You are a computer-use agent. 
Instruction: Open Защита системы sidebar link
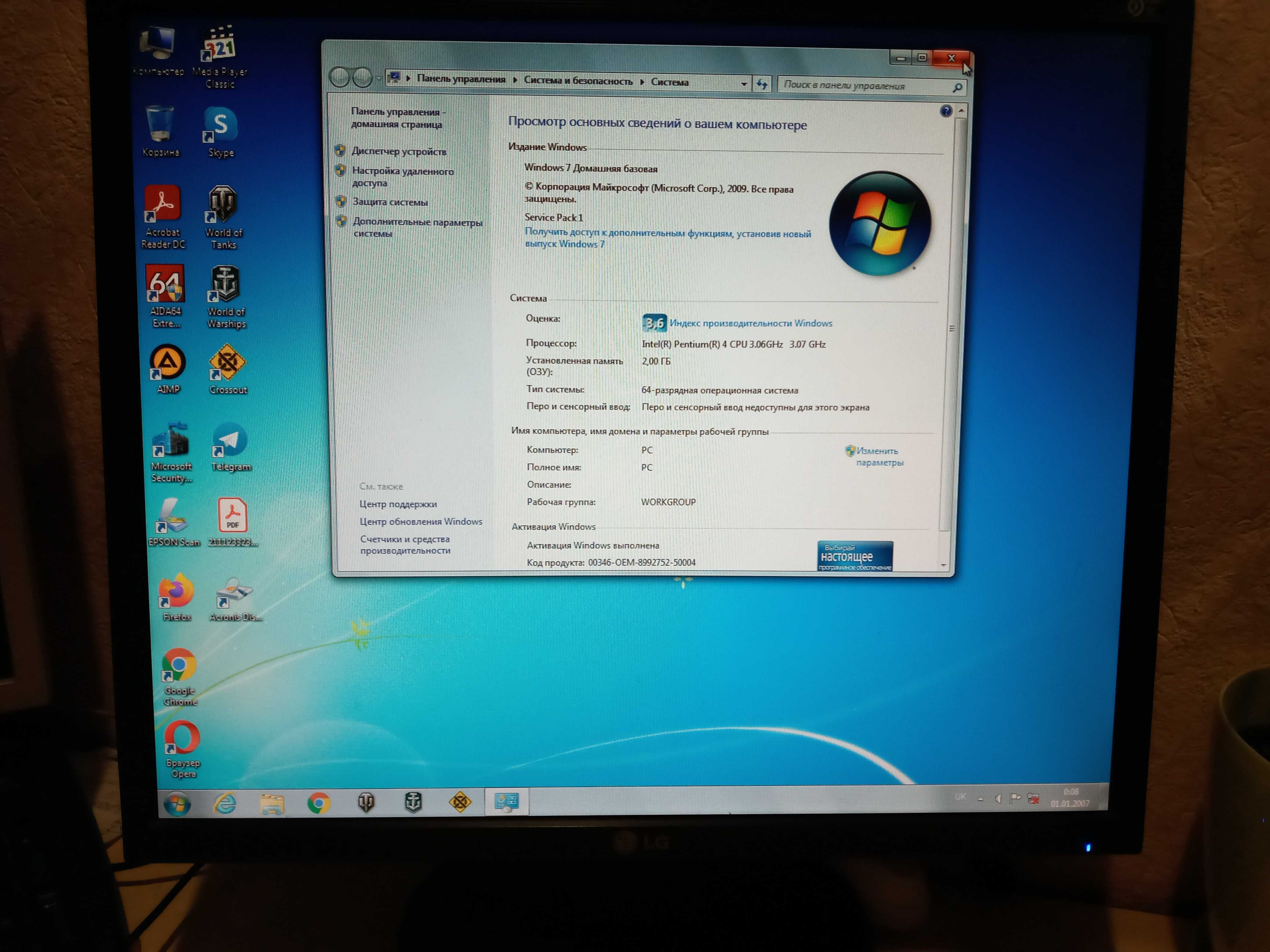click(390, 202)
